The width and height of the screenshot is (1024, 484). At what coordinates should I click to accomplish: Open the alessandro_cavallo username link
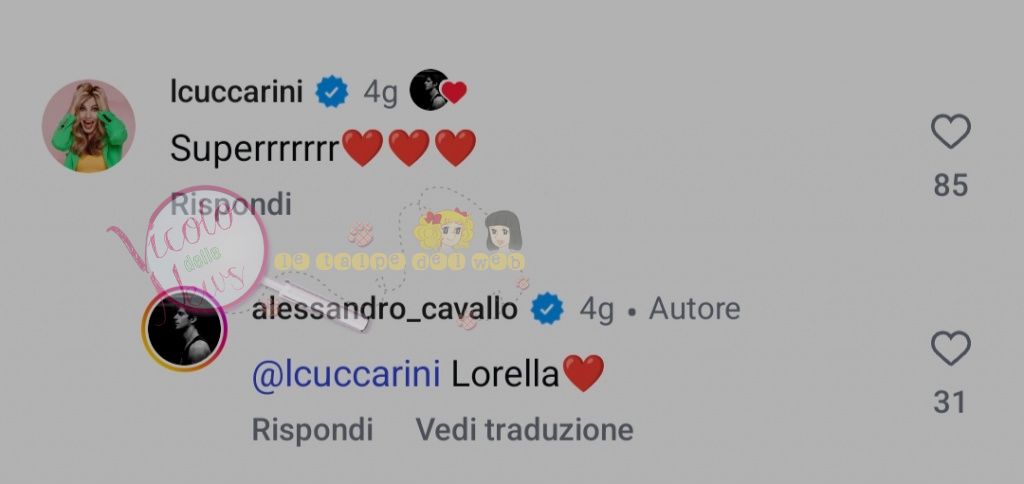coord(385,308)
